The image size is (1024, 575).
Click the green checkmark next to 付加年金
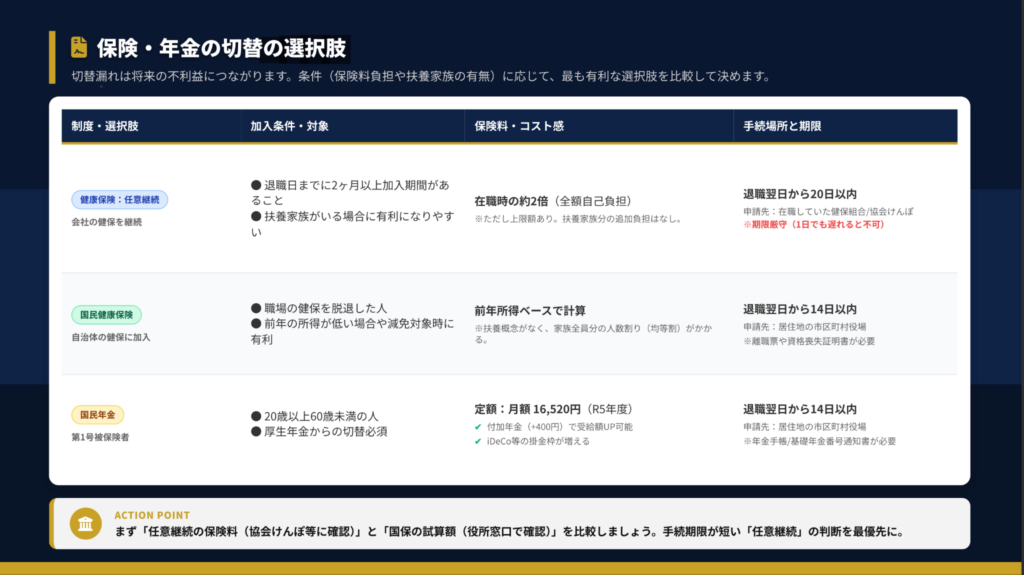coord(478,427)
